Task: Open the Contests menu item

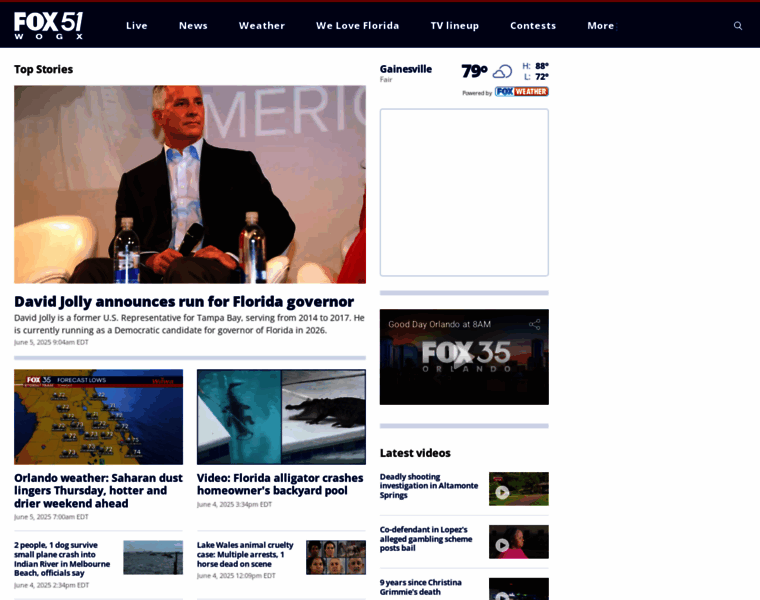Action: coord(533,26)
